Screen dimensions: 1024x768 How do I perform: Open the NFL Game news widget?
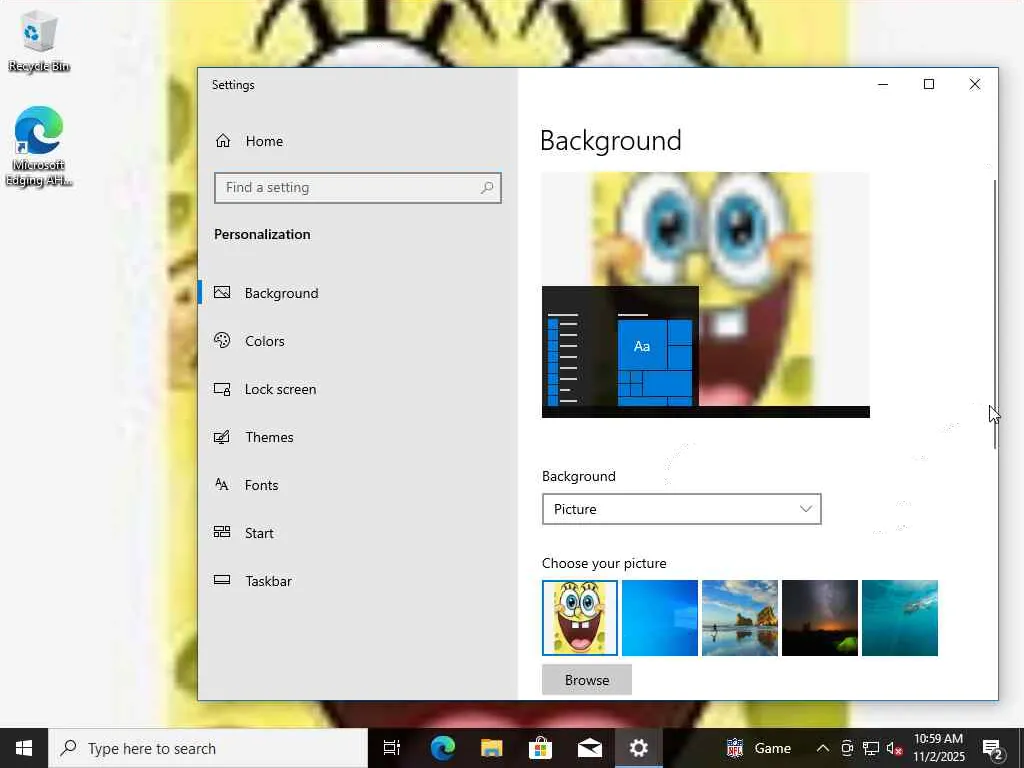point(758,748)
